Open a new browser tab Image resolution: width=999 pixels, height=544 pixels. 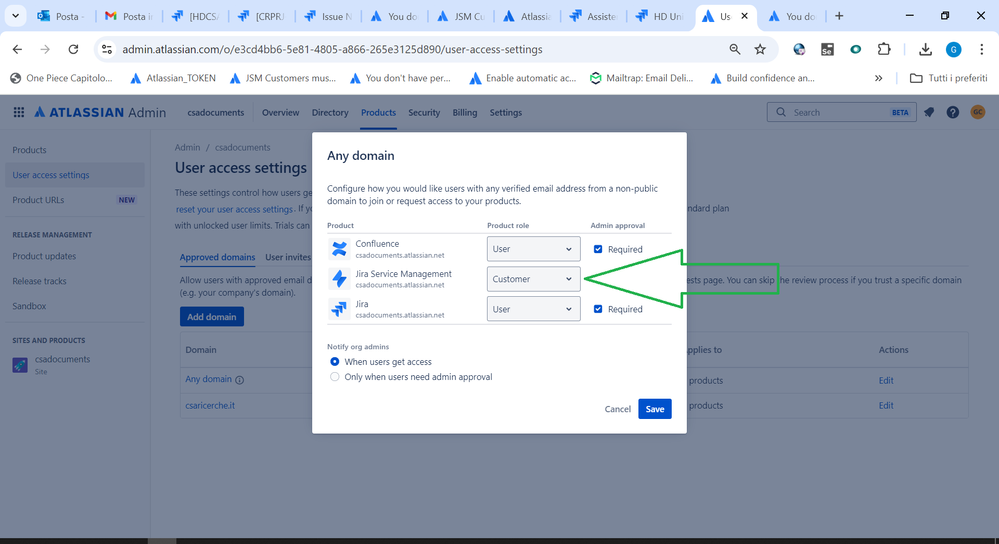click(x=839, y=16)
